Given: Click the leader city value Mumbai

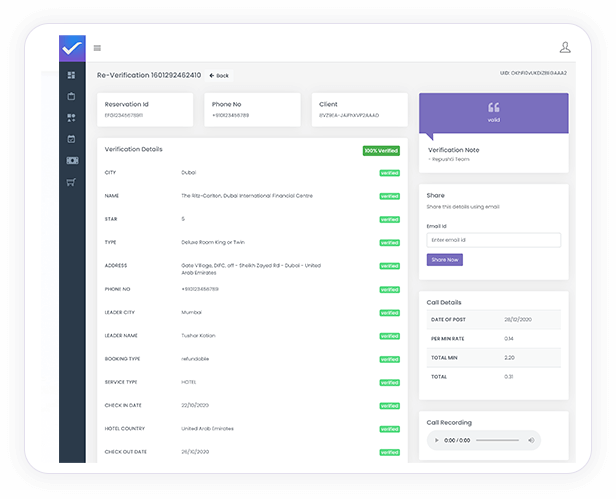Looking at the screenshot, I should point(191,312).
